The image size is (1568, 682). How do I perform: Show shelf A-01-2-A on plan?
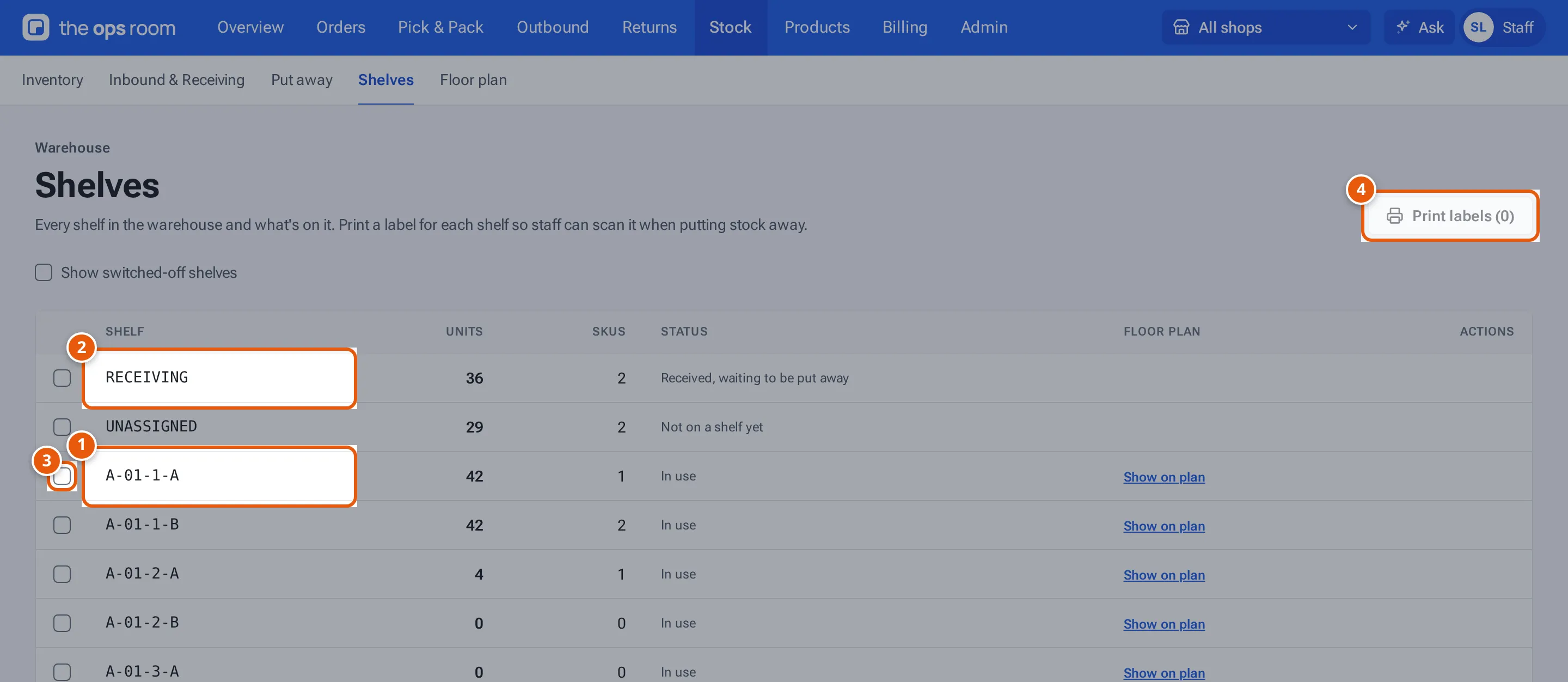point(1164,575)
